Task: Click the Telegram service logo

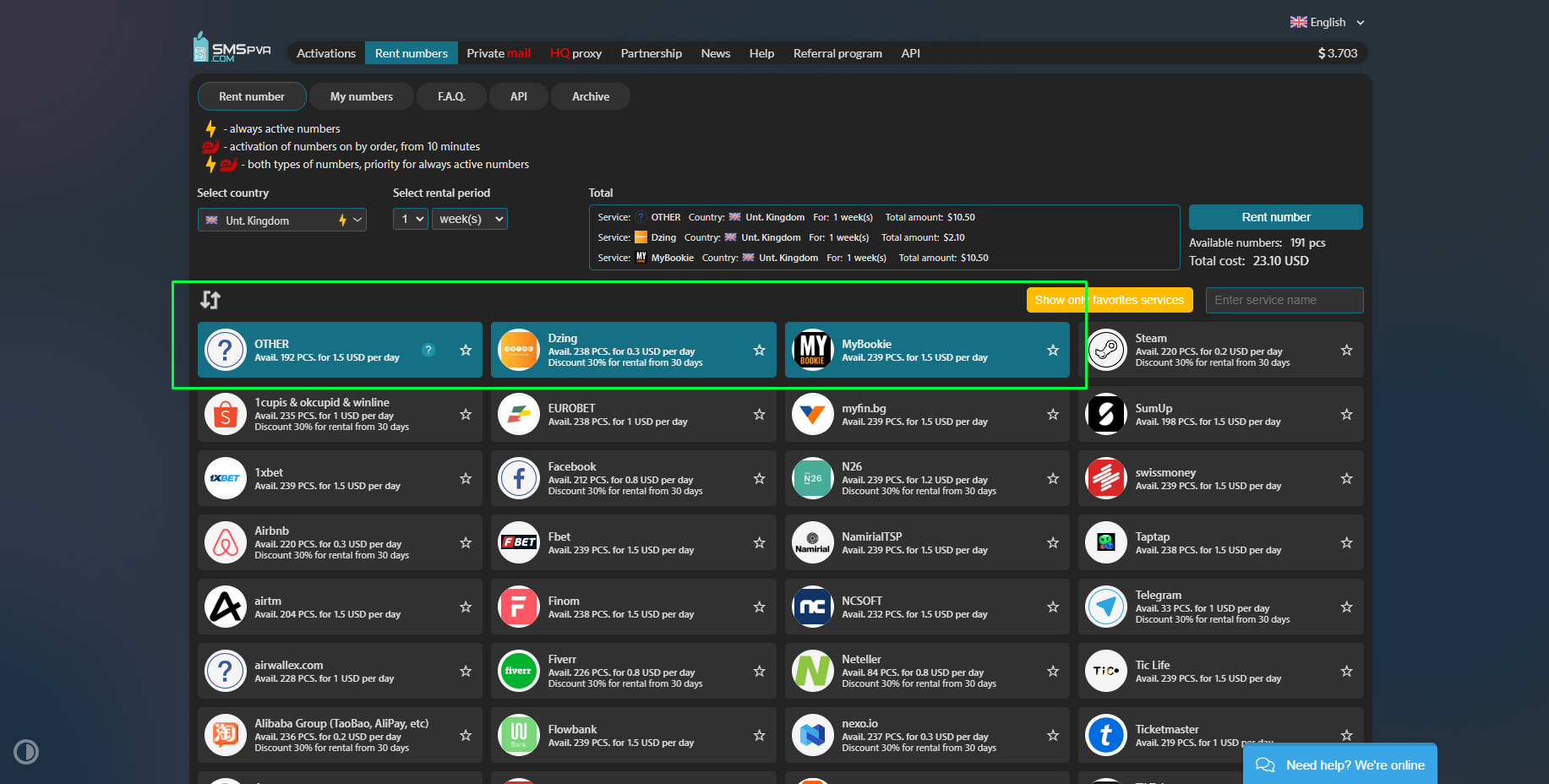Action: click(x=1106, y=607)
